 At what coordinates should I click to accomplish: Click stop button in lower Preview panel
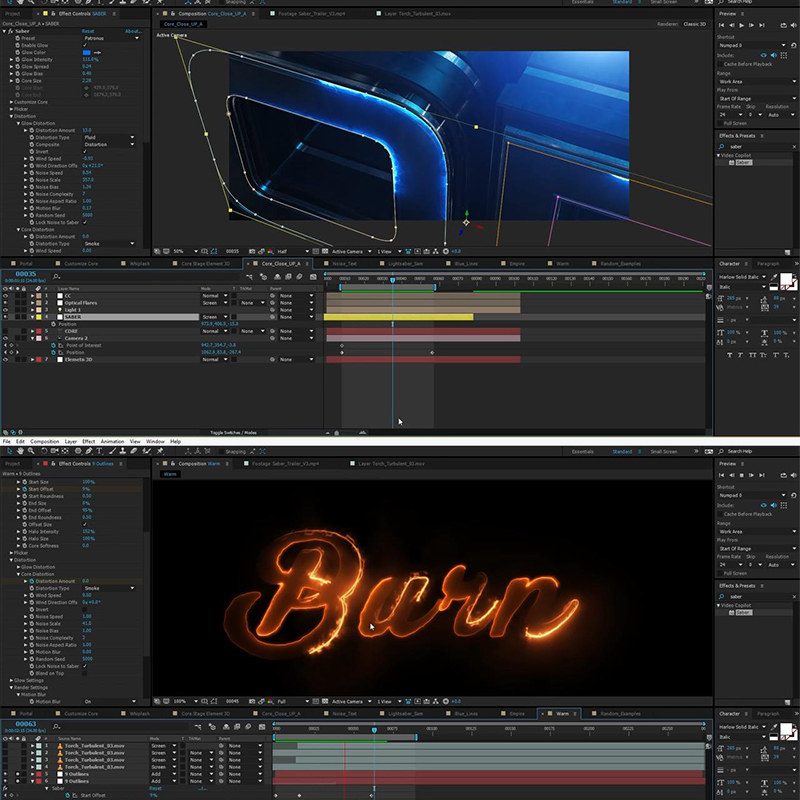click(741, 475)
